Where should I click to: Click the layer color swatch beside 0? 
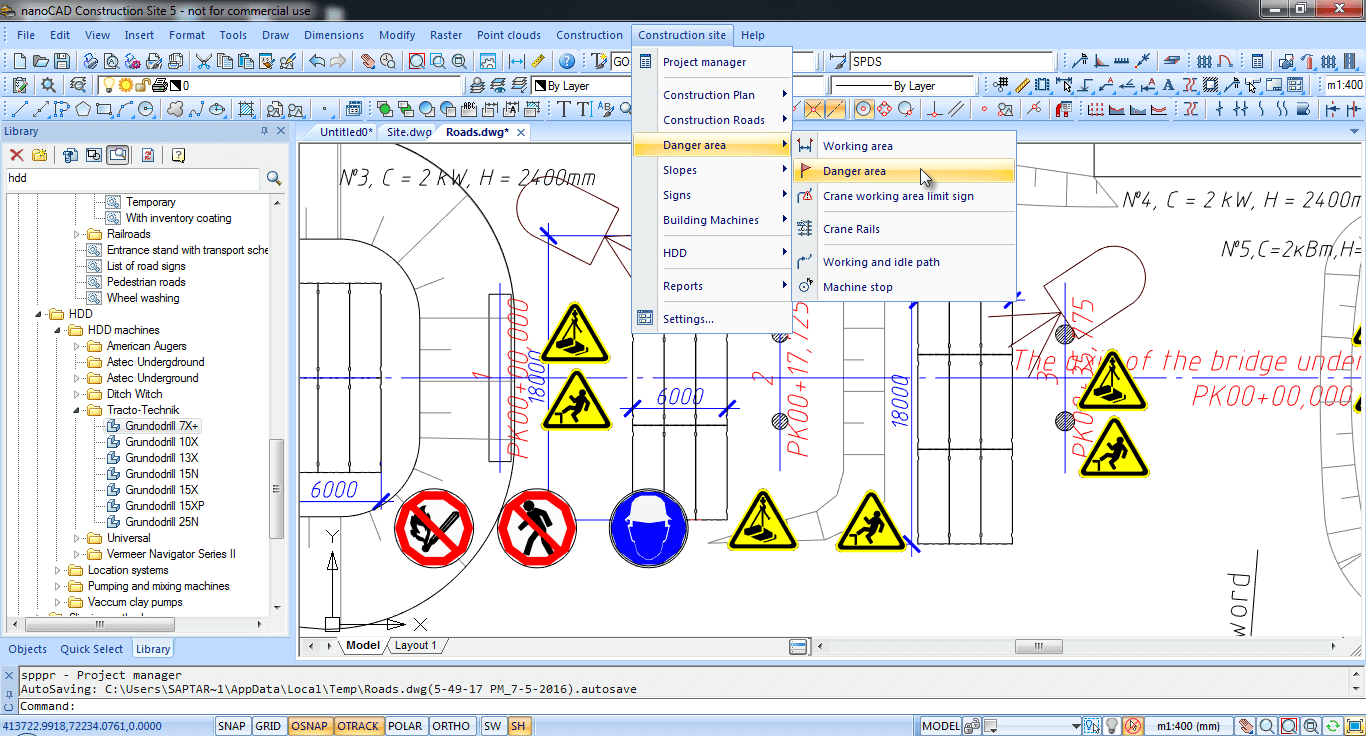(174, 86)
